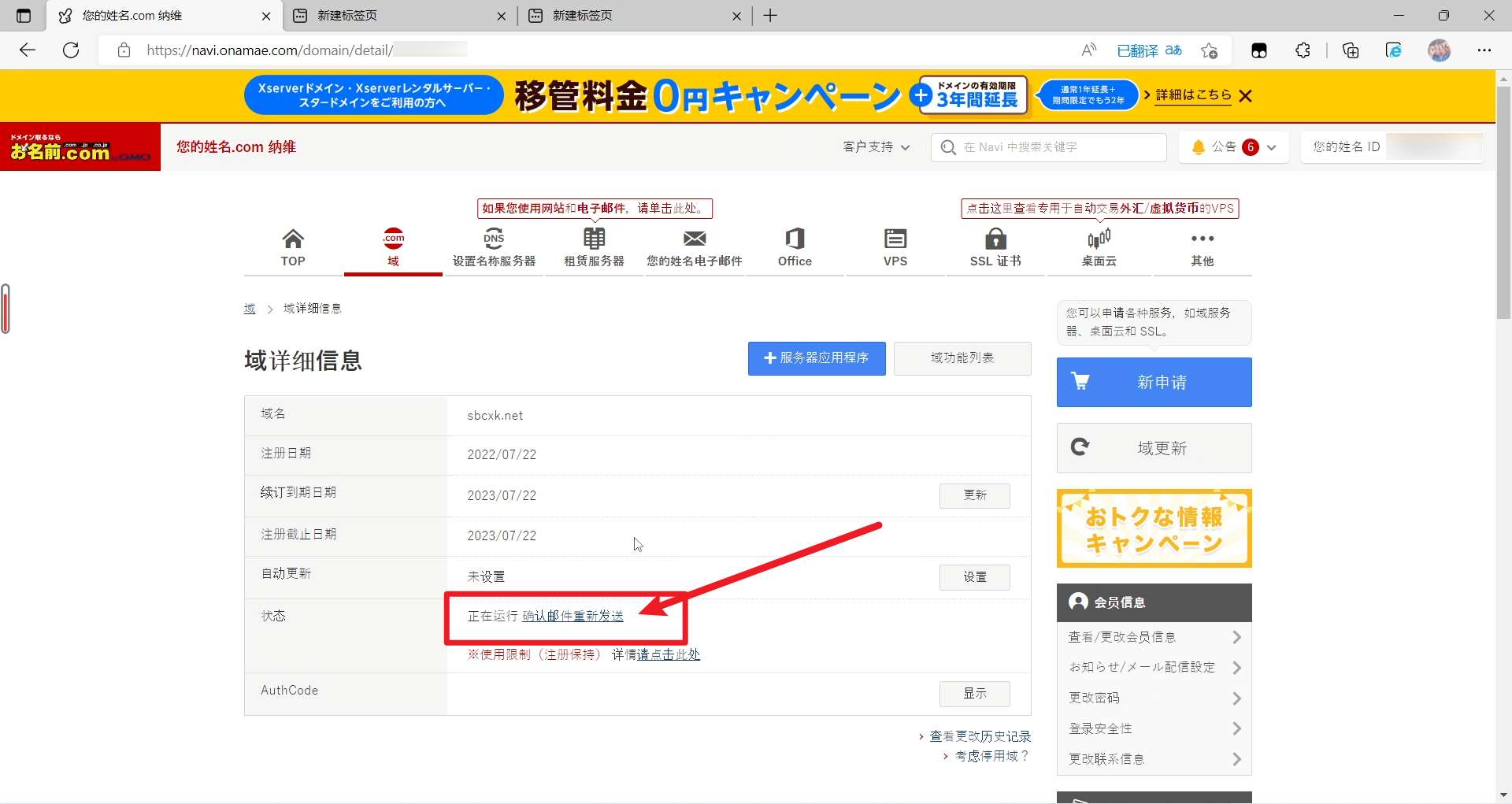Expand the 客户支持 dropdown
The width and height of the screenshot is (1512, 804).
point(875,147)
